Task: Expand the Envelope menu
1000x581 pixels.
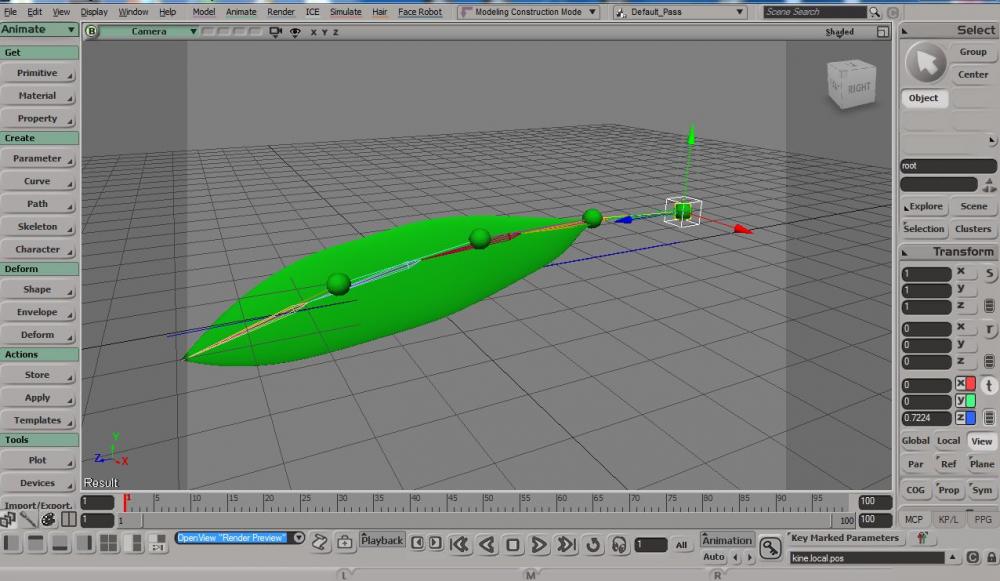Action: point(40,312)
